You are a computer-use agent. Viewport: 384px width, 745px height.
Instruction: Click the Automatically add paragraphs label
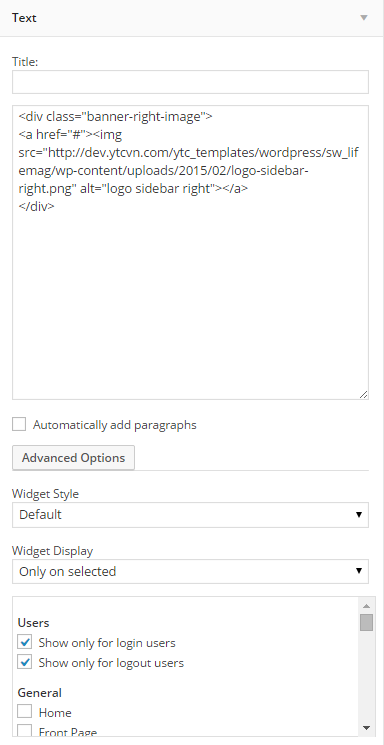coord(115,425)
